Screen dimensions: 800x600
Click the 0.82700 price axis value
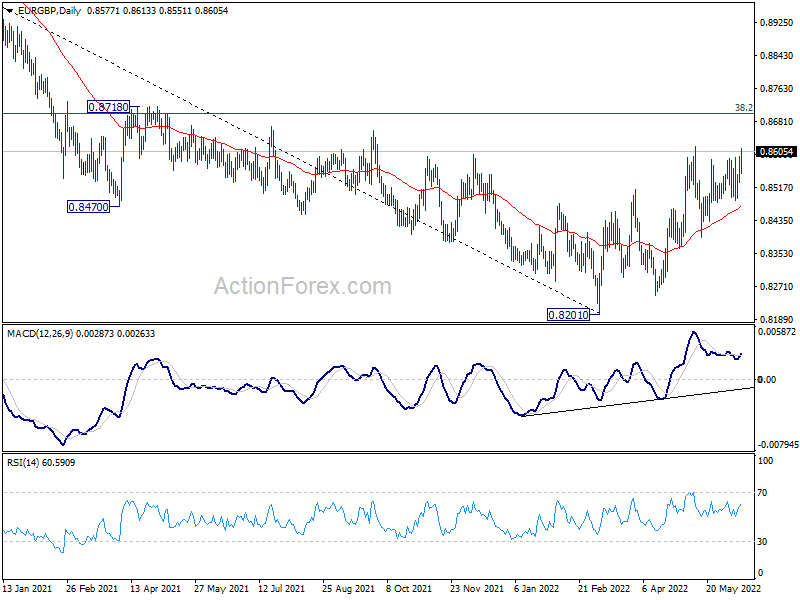pos(776,286)
